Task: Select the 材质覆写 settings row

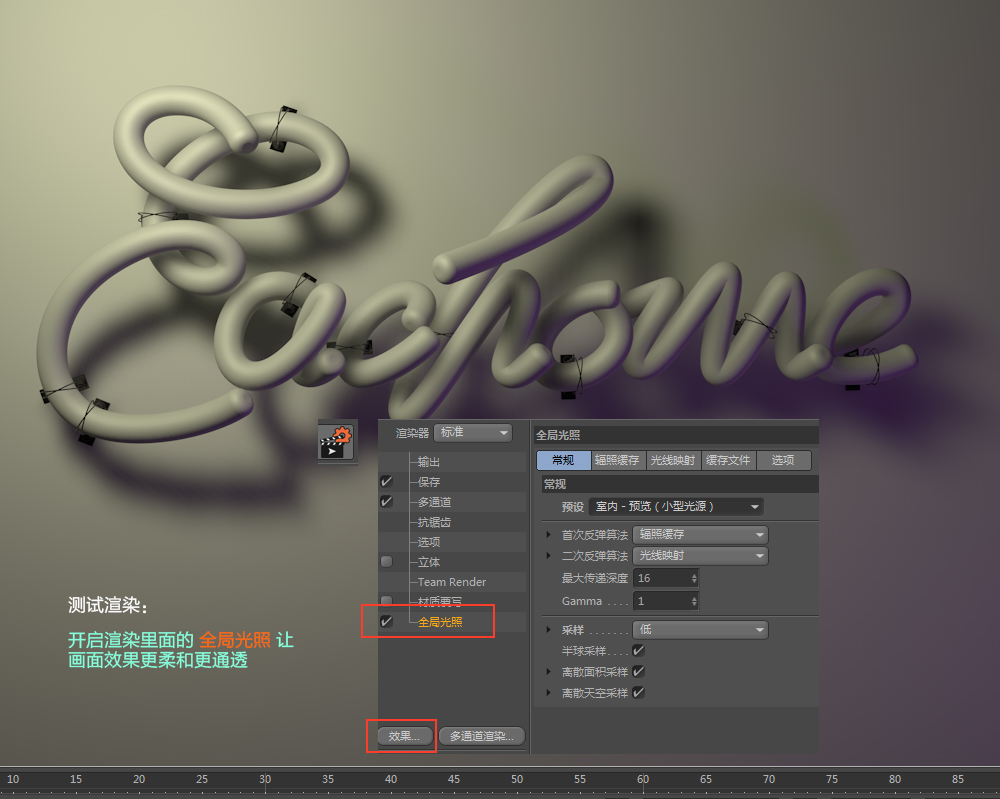Action: tap(452, 601)
